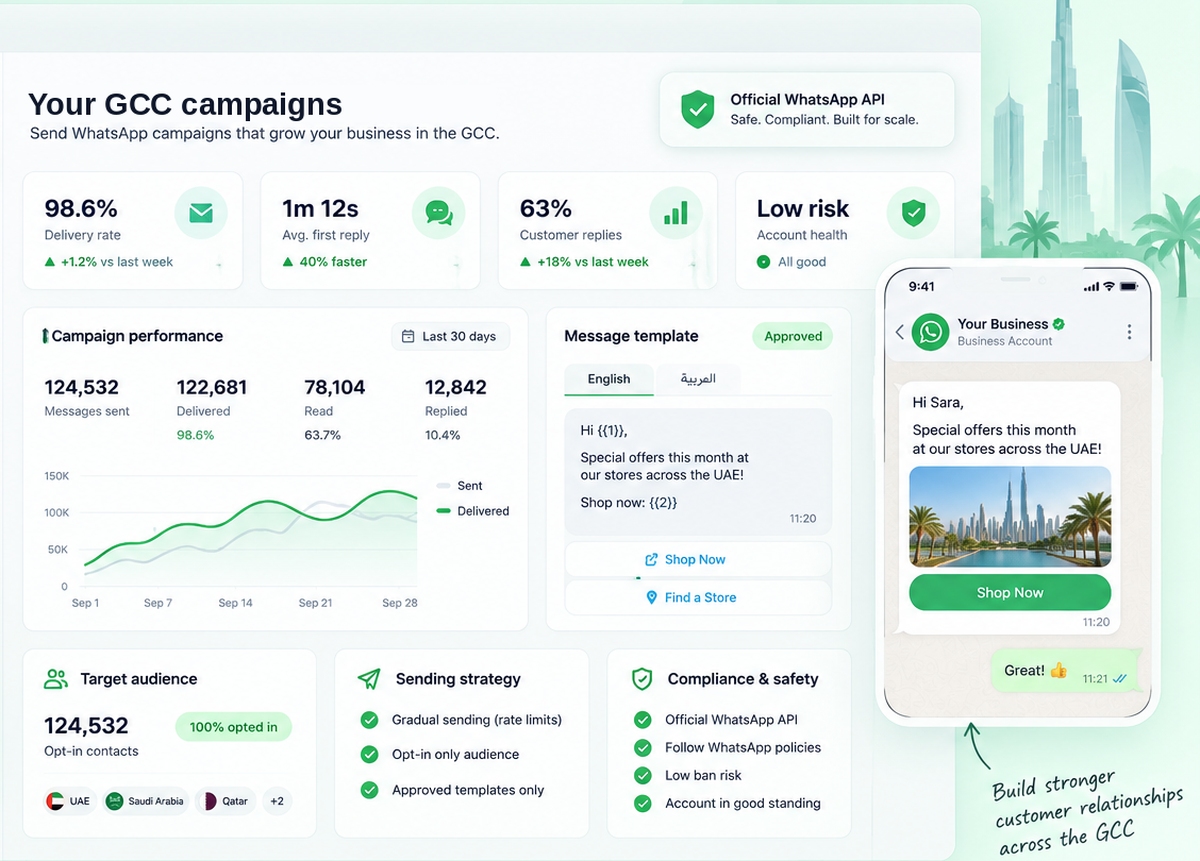
Task: Tap the green Shop Now button in phone
Action: pos(1010,592)
